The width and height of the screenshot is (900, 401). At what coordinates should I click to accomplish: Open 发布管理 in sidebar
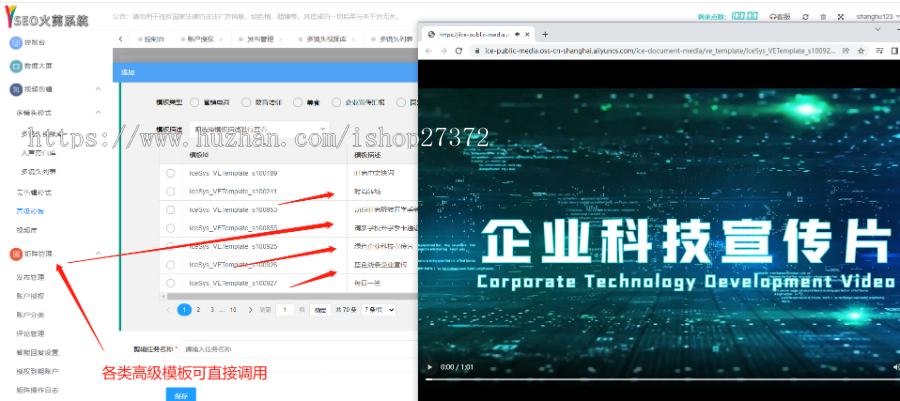tap(30, 278)
